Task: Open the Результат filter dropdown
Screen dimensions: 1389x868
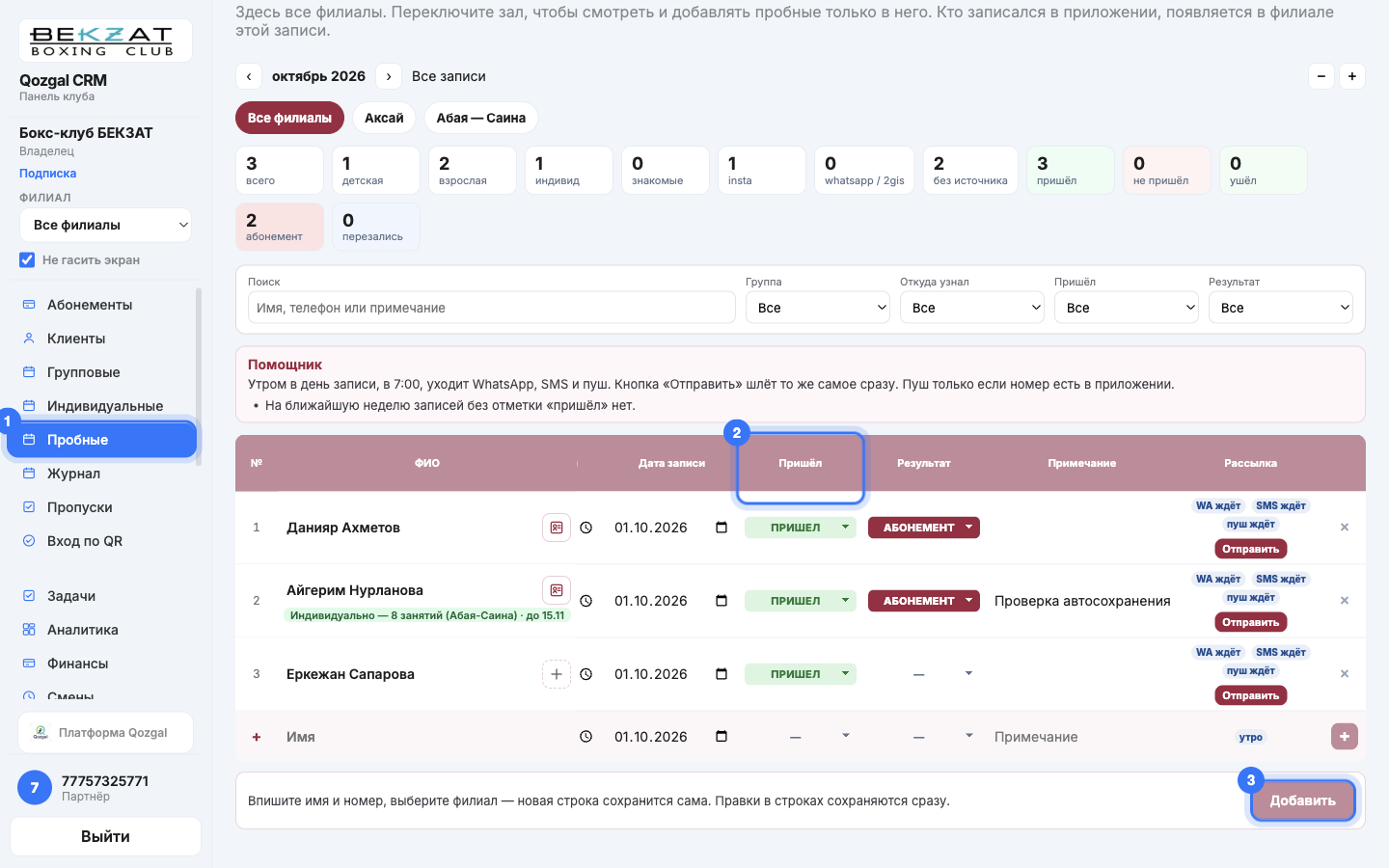Action: point(1281,308)
